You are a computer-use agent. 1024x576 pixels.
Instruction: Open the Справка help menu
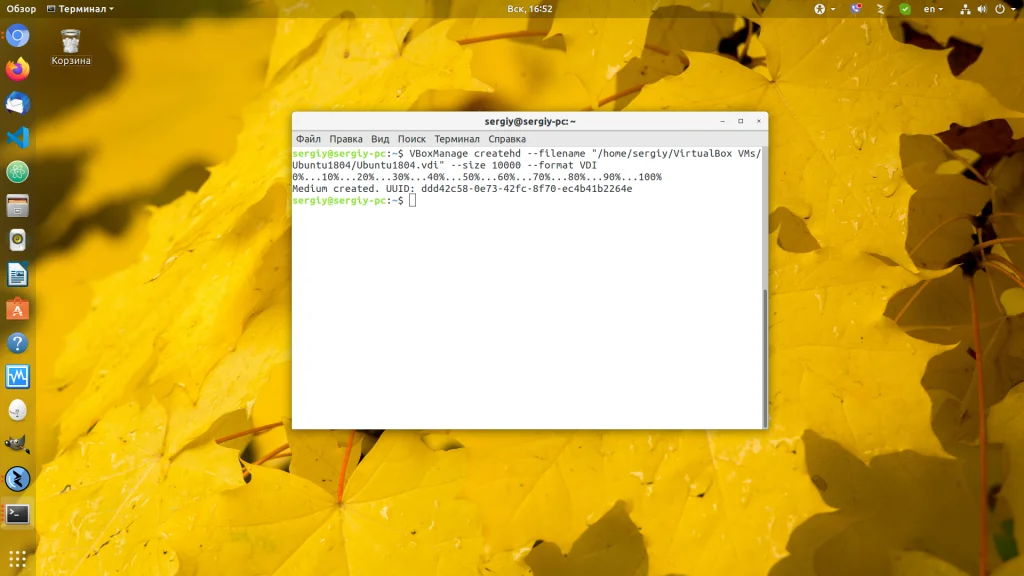tap(507, 139)
